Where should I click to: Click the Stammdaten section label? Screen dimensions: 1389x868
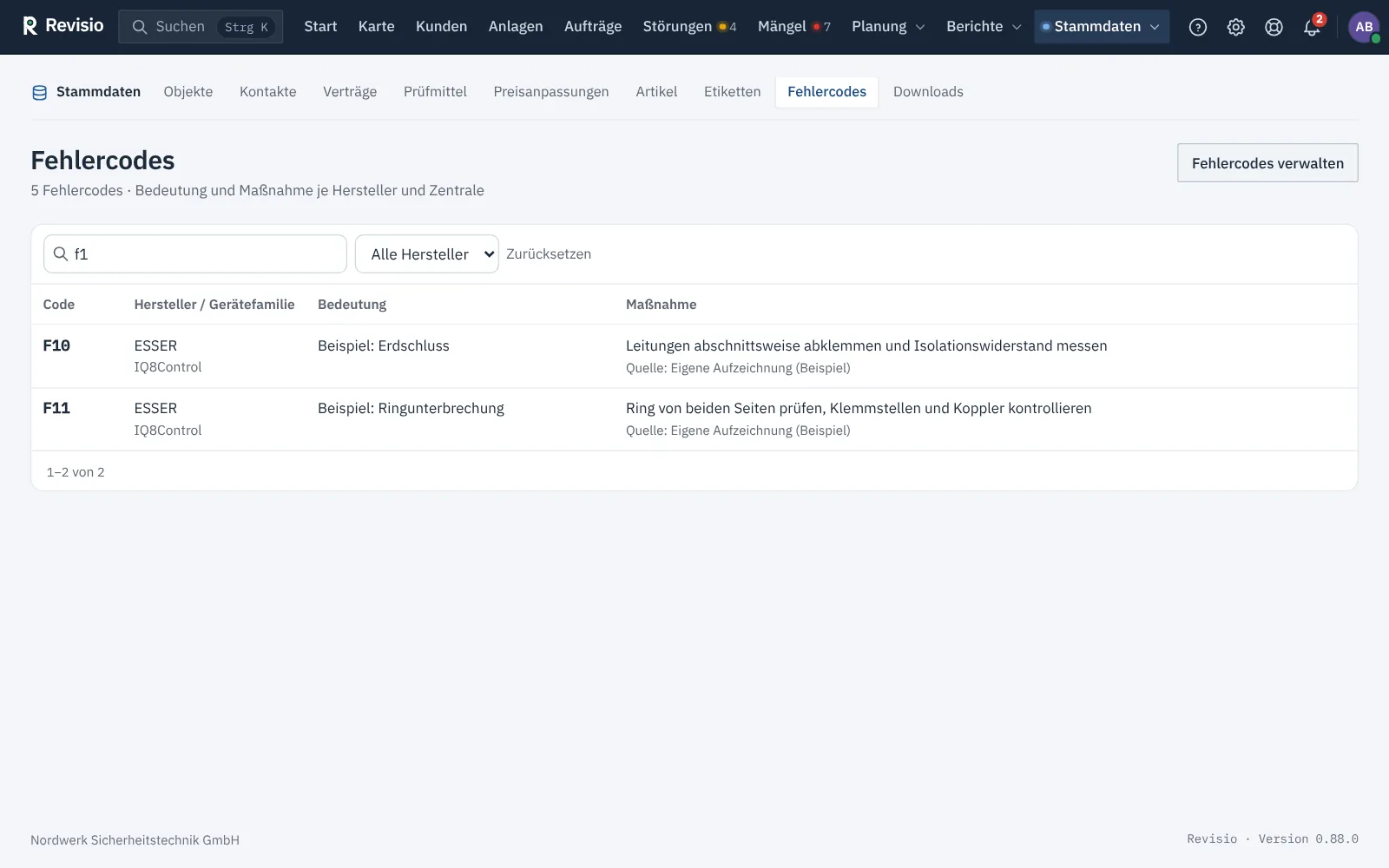point(98,92)
